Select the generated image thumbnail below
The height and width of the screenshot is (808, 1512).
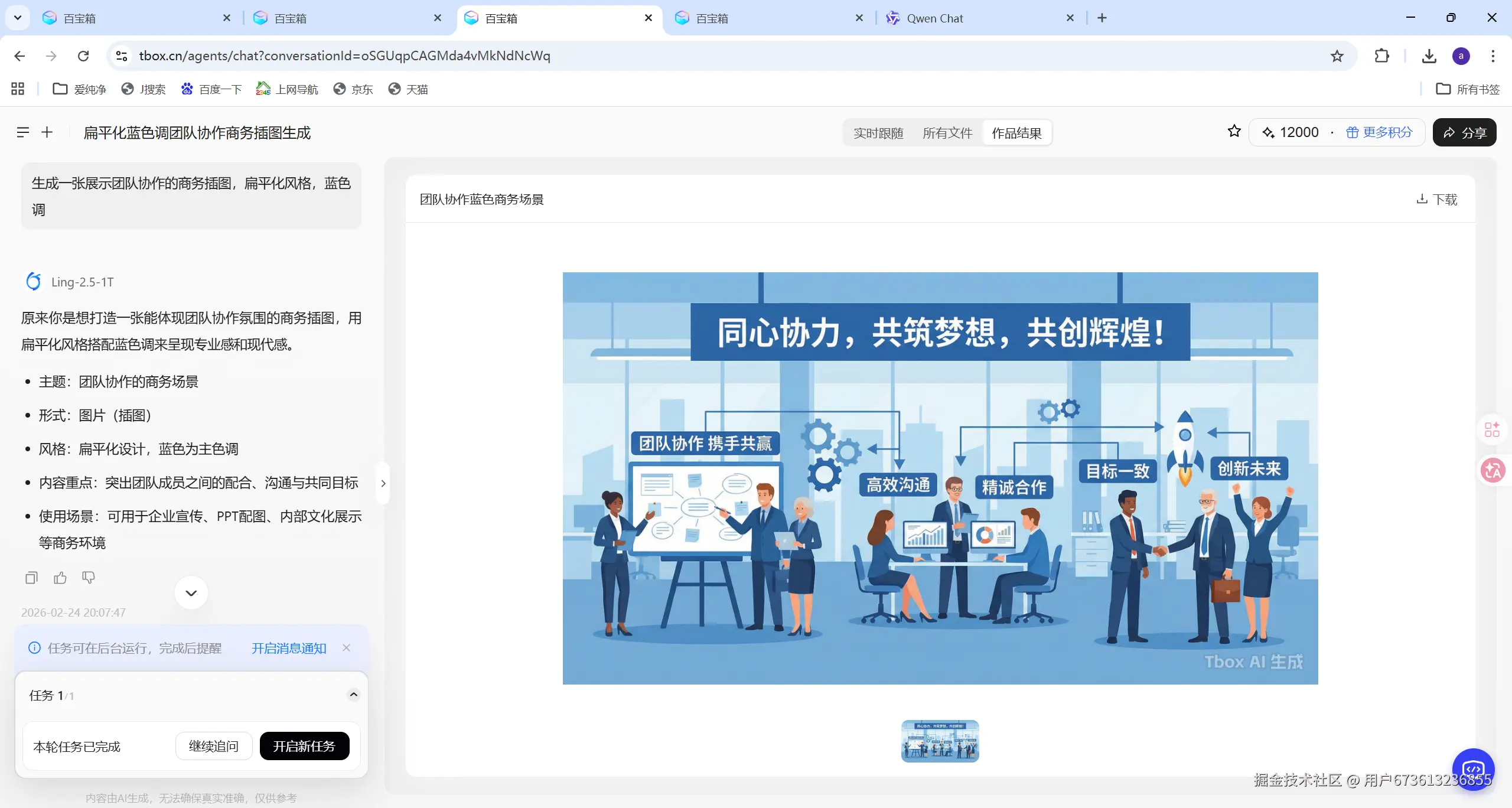click(940, 741)
